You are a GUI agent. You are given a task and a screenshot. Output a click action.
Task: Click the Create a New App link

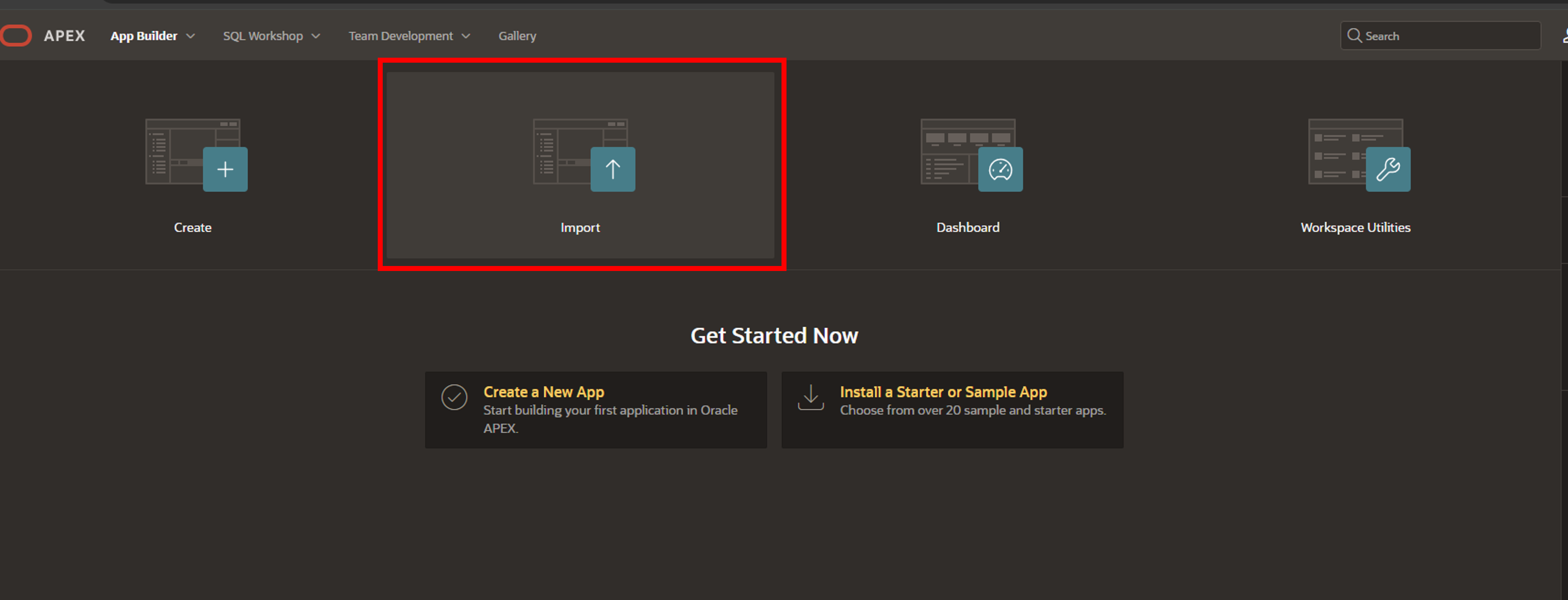point(543,392)
